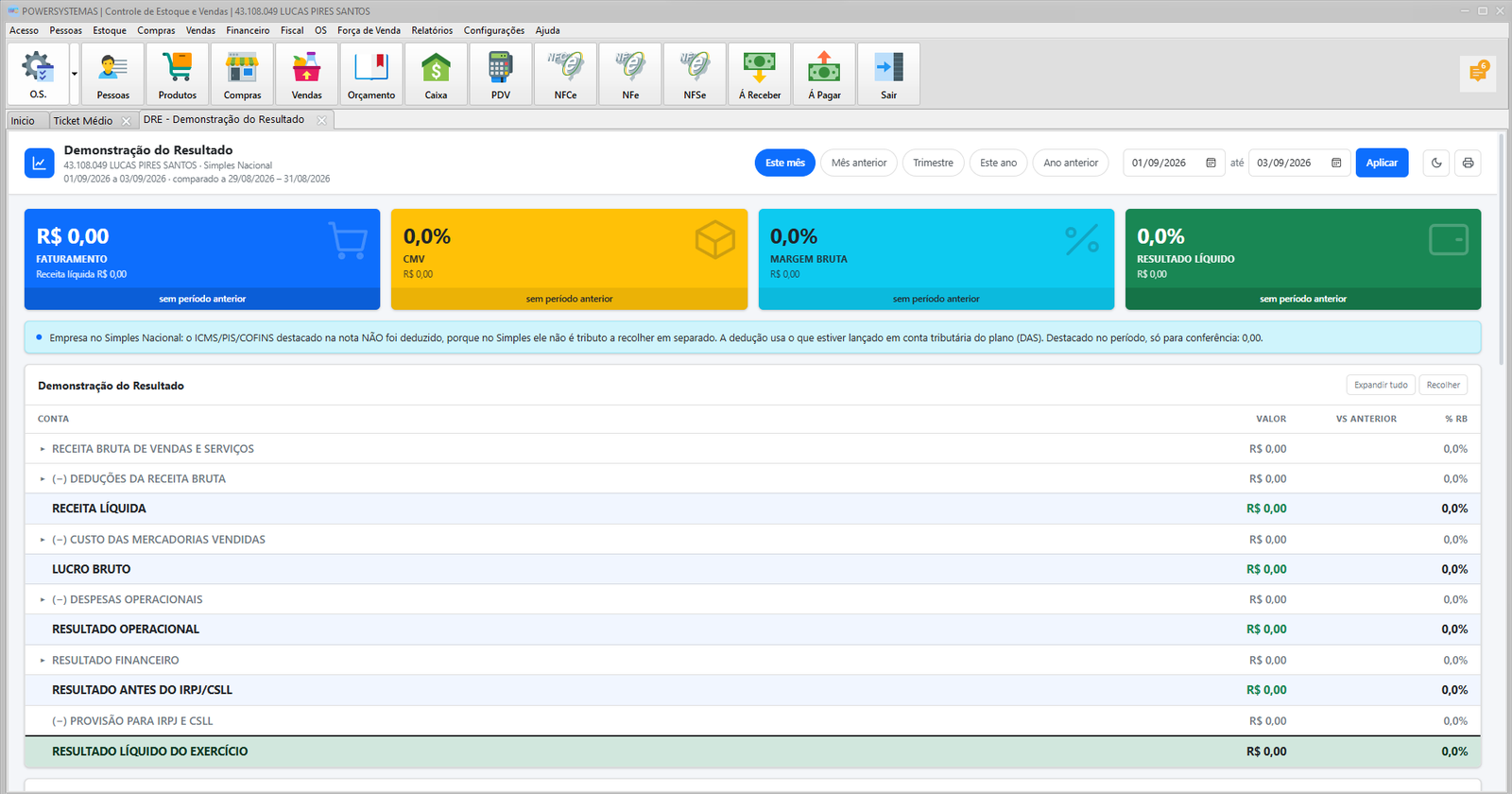This screenshot has height=794, width=1512.
Task: Click the blue FATURAMENTO card
Action: (x=202, y=259)
